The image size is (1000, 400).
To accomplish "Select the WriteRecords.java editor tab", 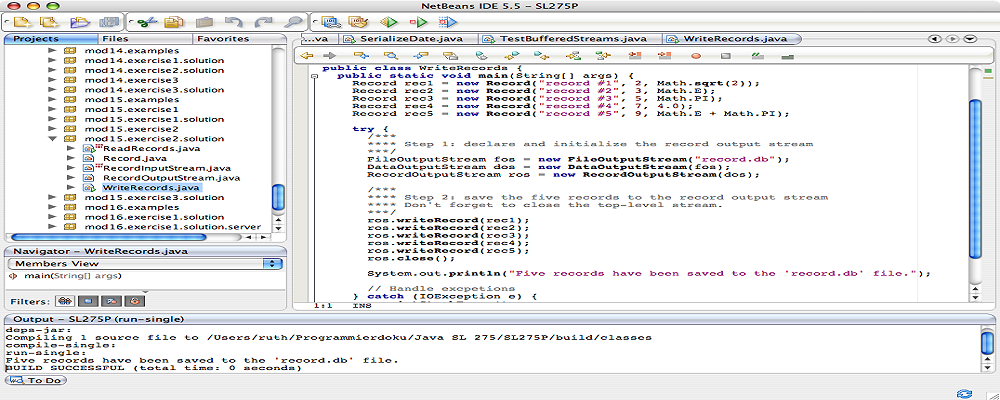I will tap(734, 38).
